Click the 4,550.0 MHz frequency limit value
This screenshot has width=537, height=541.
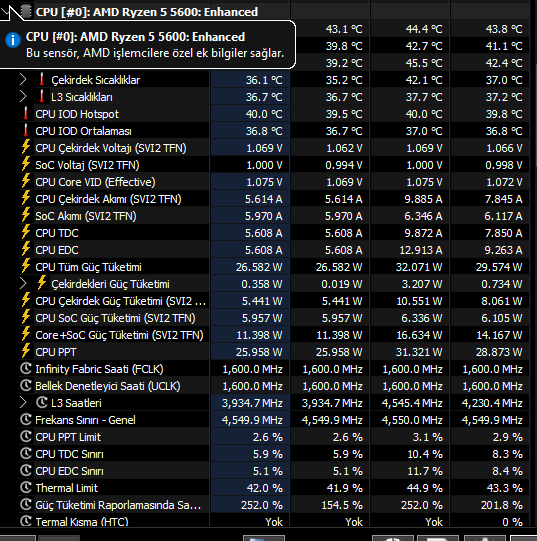click(412, 420)
